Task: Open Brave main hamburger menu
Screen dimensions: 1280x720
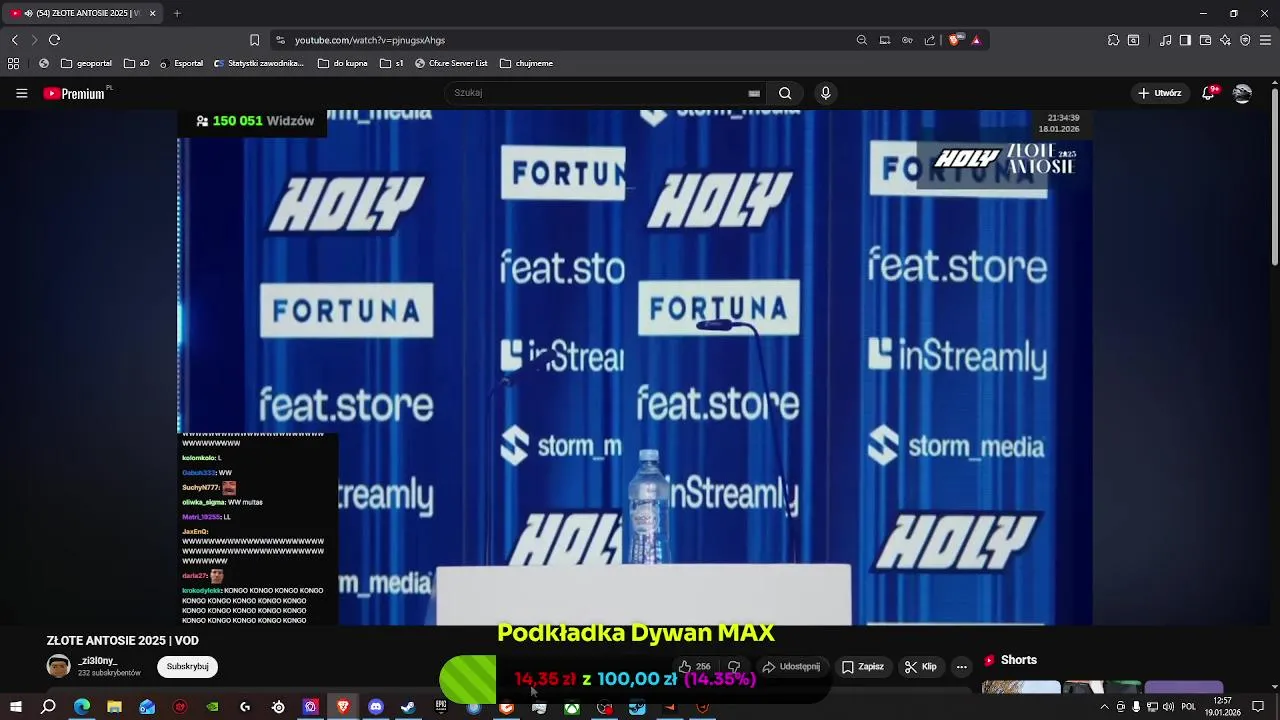Action: pos(1266,40)
